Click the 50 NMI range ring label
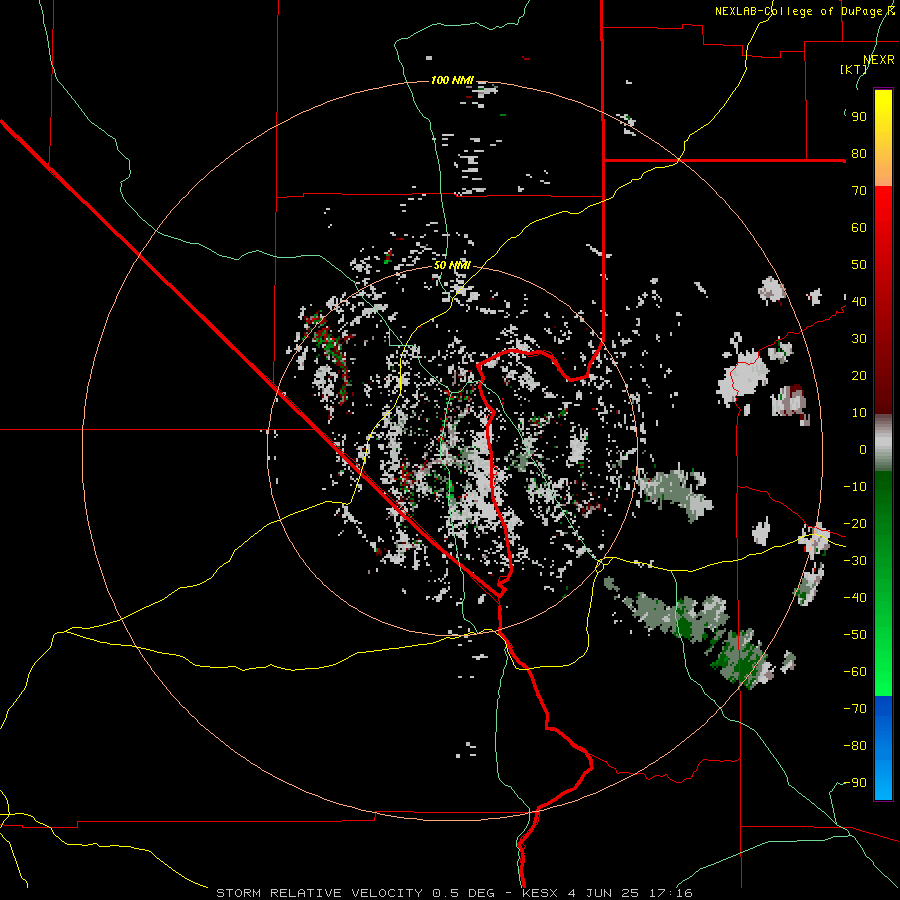Screen dimensions: 900x900 point(452,265)
